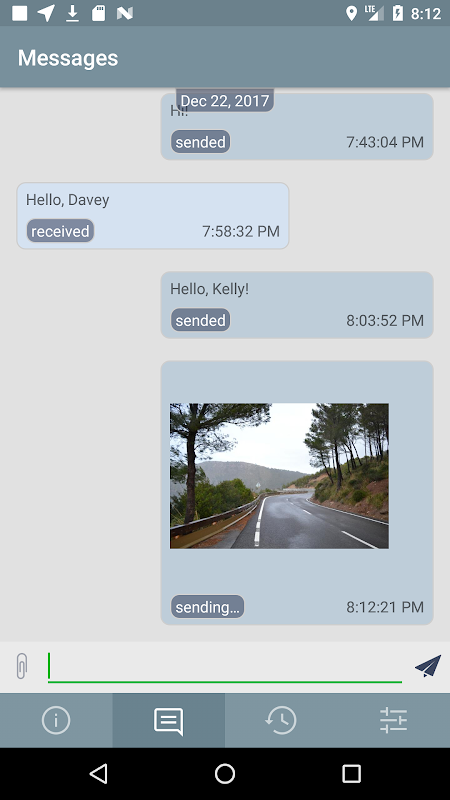Tap the paperclip attachment icon
Viewport: 450px width, 800px height.
[21, 666]
